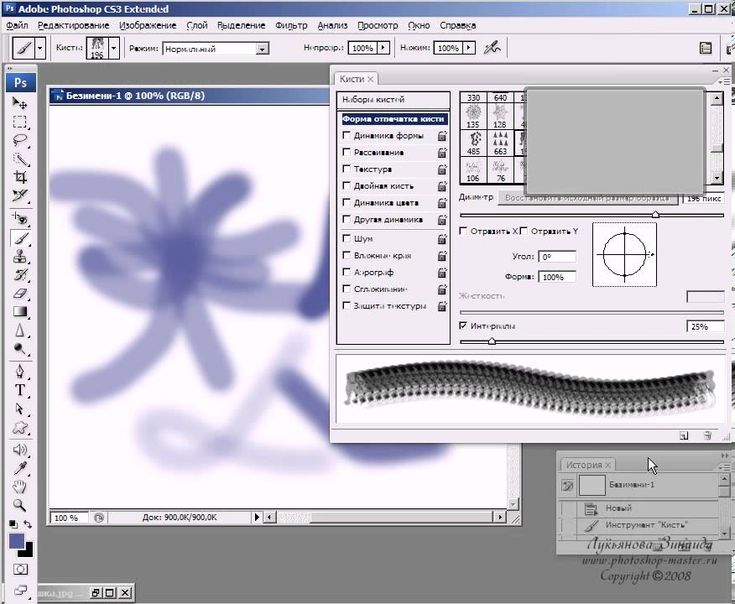
Task: Select the Custom Shape tool
Action: click(x=20, y=427)
